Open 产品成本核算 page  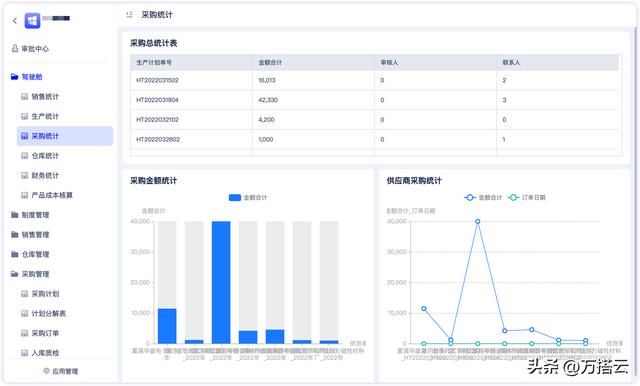[x=52, y=195]
